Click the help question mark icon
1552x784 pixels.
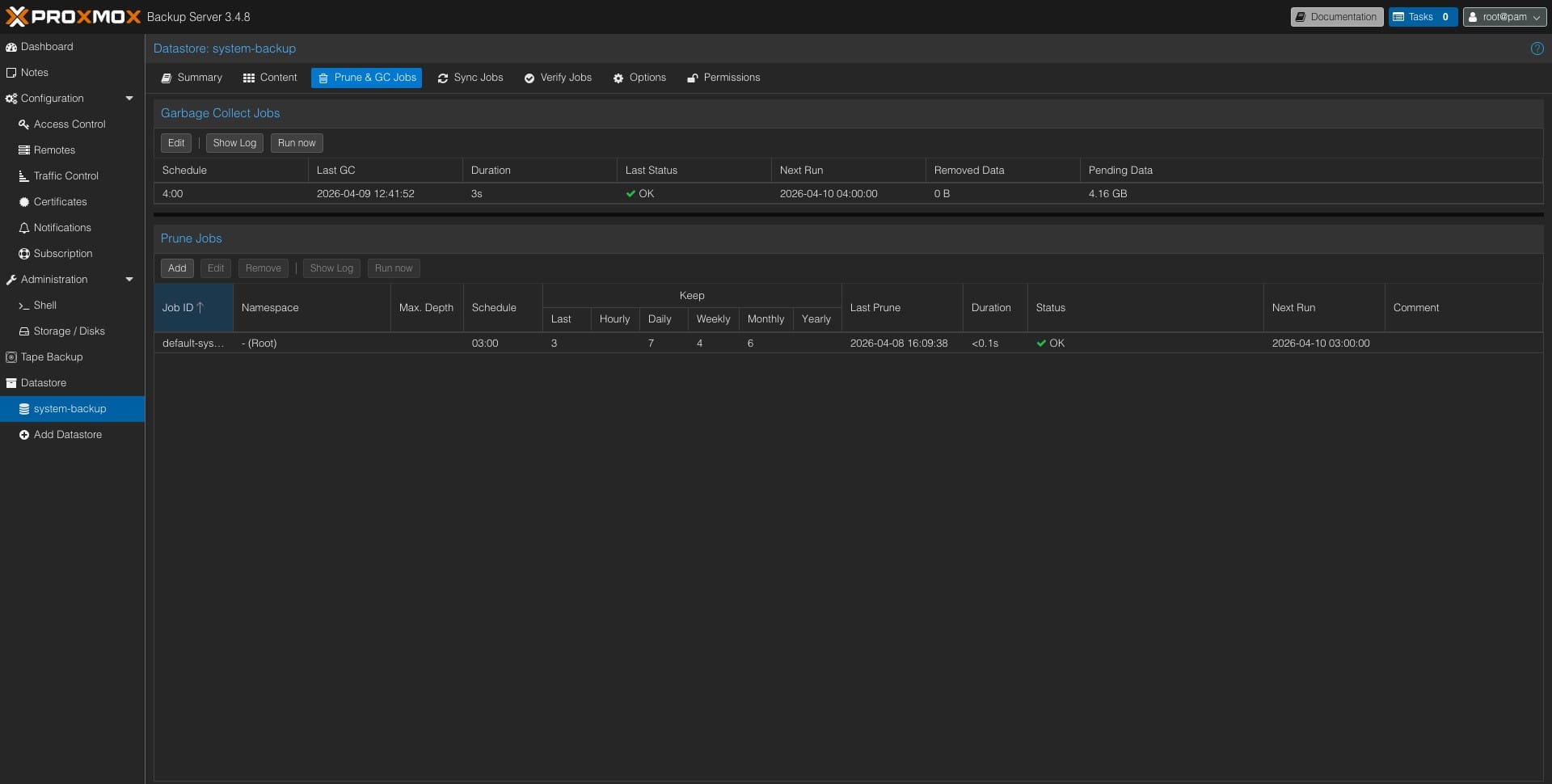pyautogui.click(x=1537, y=48)
